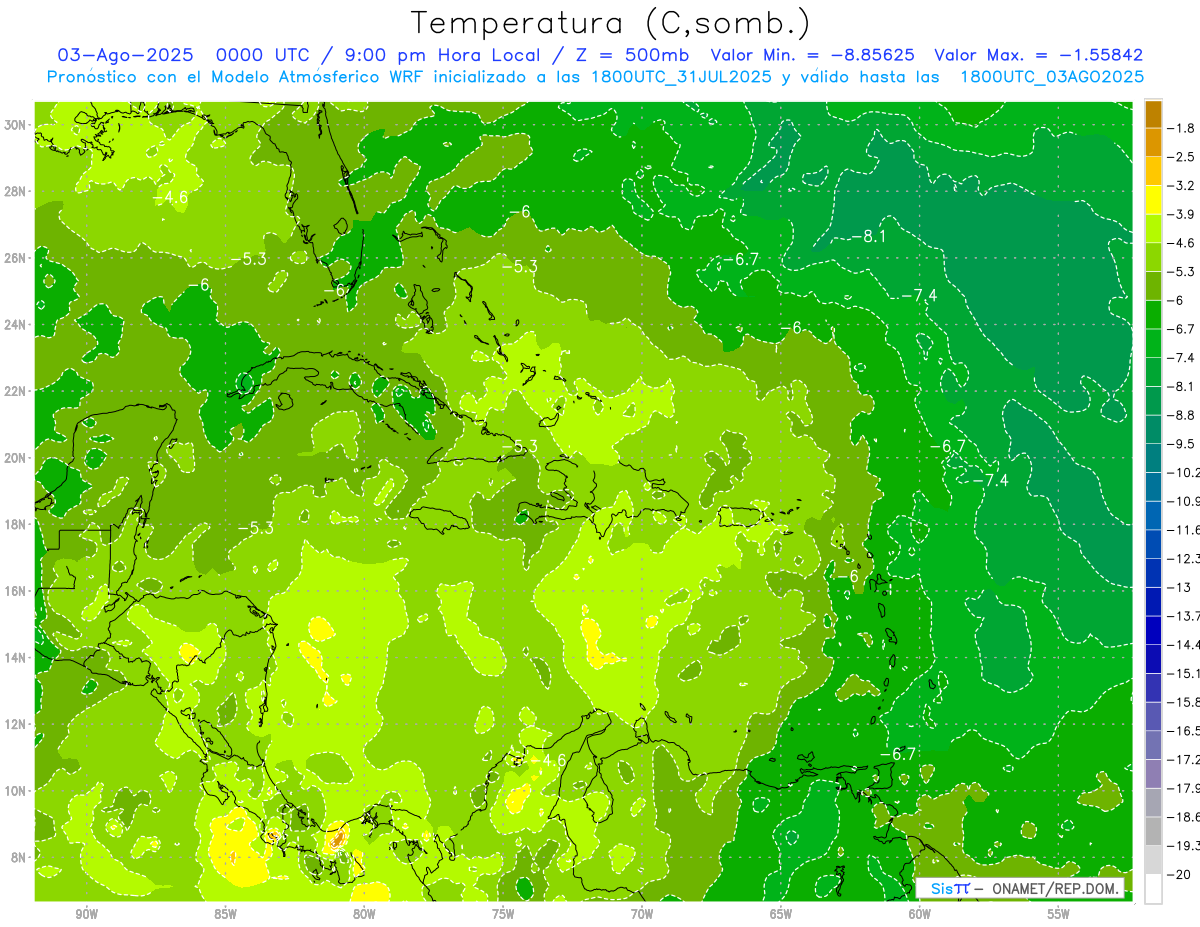The width and height of the screenshot is (1200, 927).
Task: Click the '-8.1' contour label on the map
Action: (x=867, y=236)
